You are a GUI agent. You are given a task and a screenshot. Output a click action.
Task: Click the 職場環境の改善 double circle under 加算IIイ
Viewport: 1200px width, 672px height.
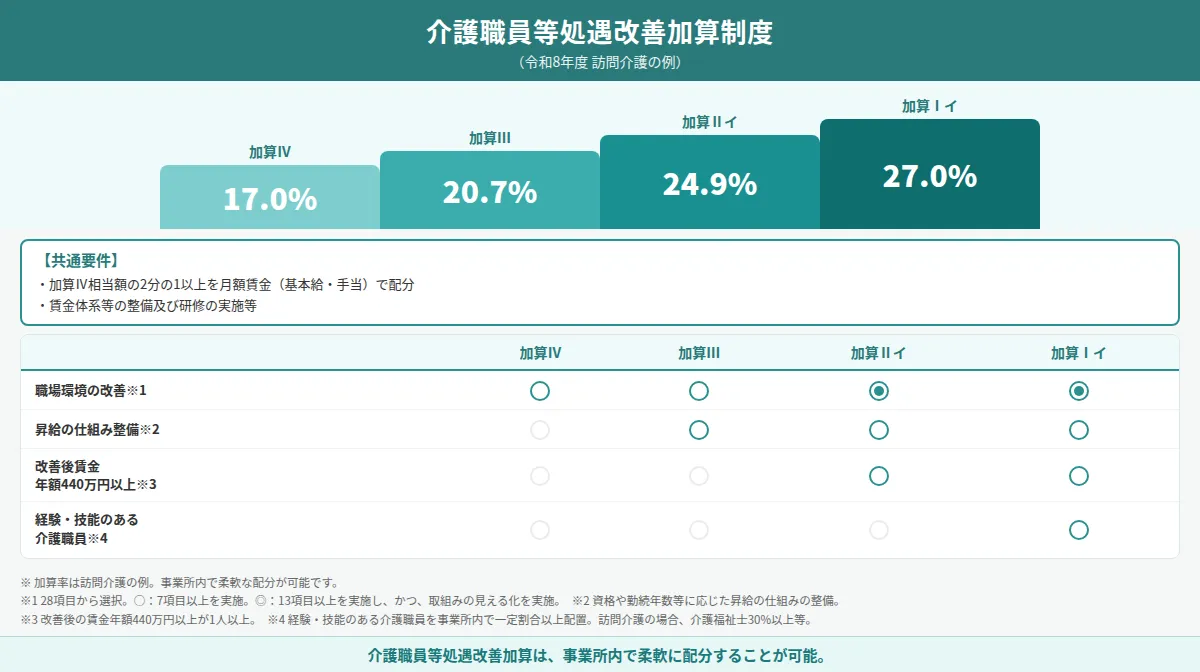pyautogui.click(x=879, y=391)
